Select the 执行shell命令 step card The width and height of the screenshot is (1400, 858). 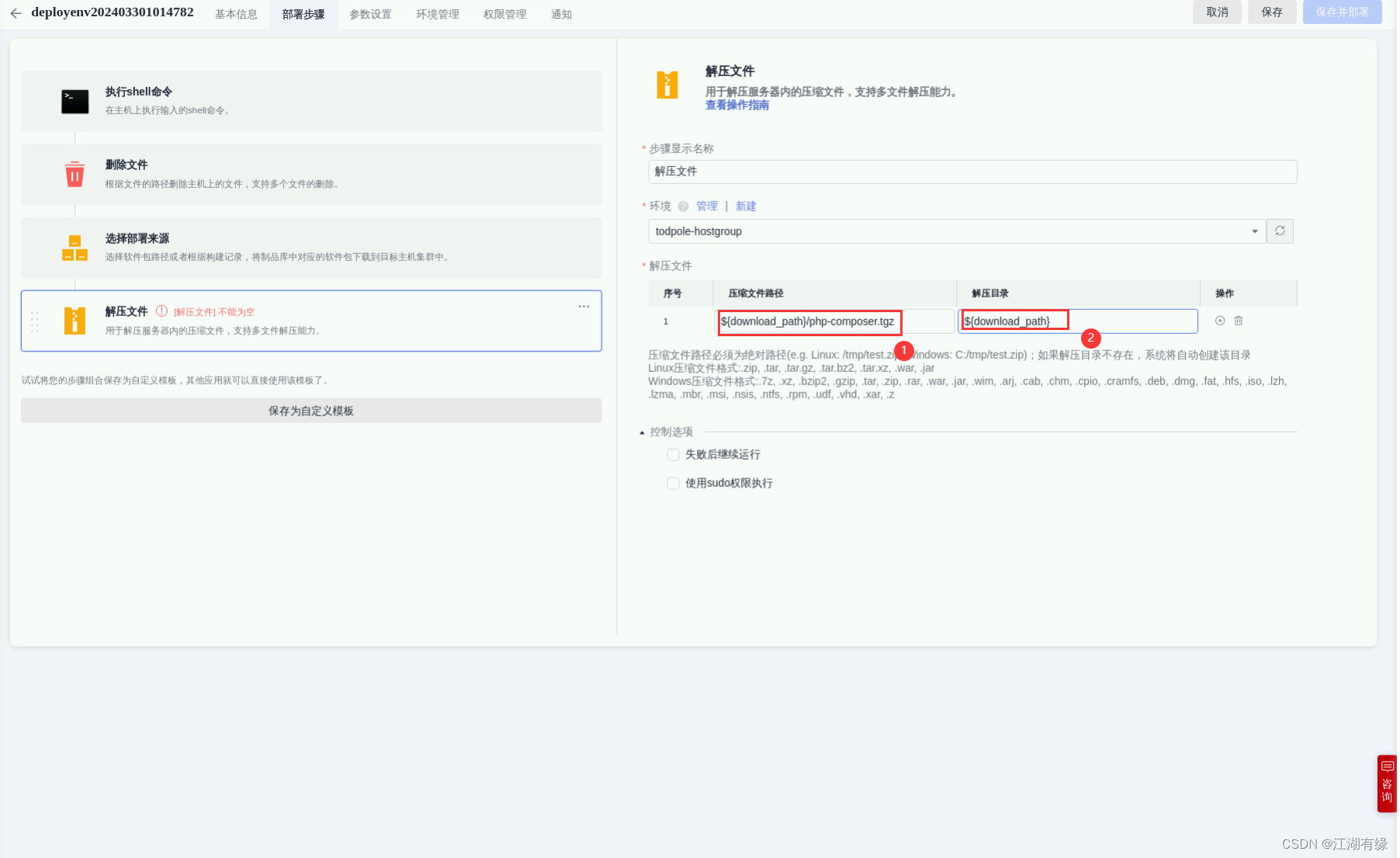click(x=311, y=101)
